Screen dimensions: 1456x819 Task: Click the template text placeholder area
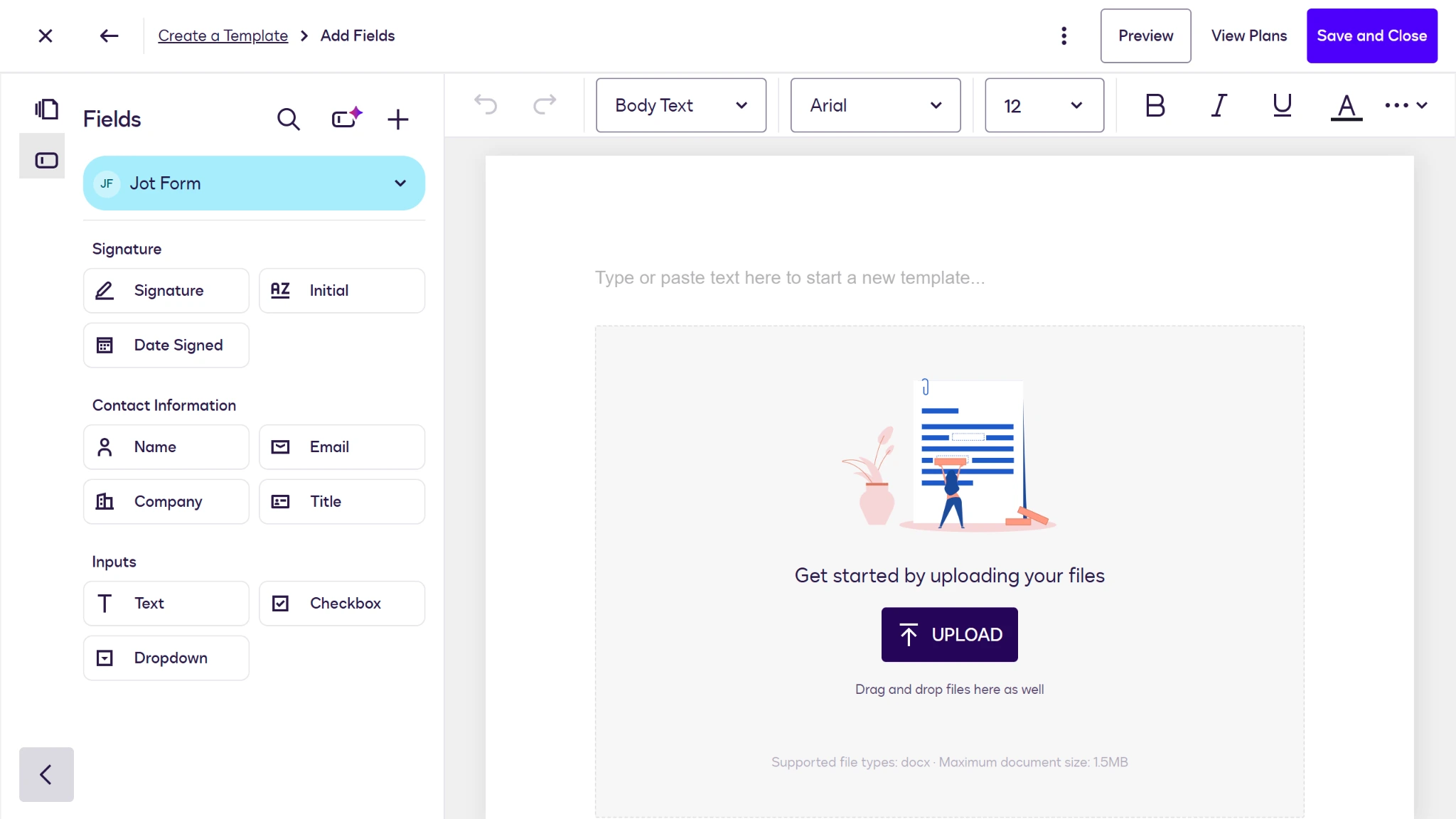click(x=789, y=277)
